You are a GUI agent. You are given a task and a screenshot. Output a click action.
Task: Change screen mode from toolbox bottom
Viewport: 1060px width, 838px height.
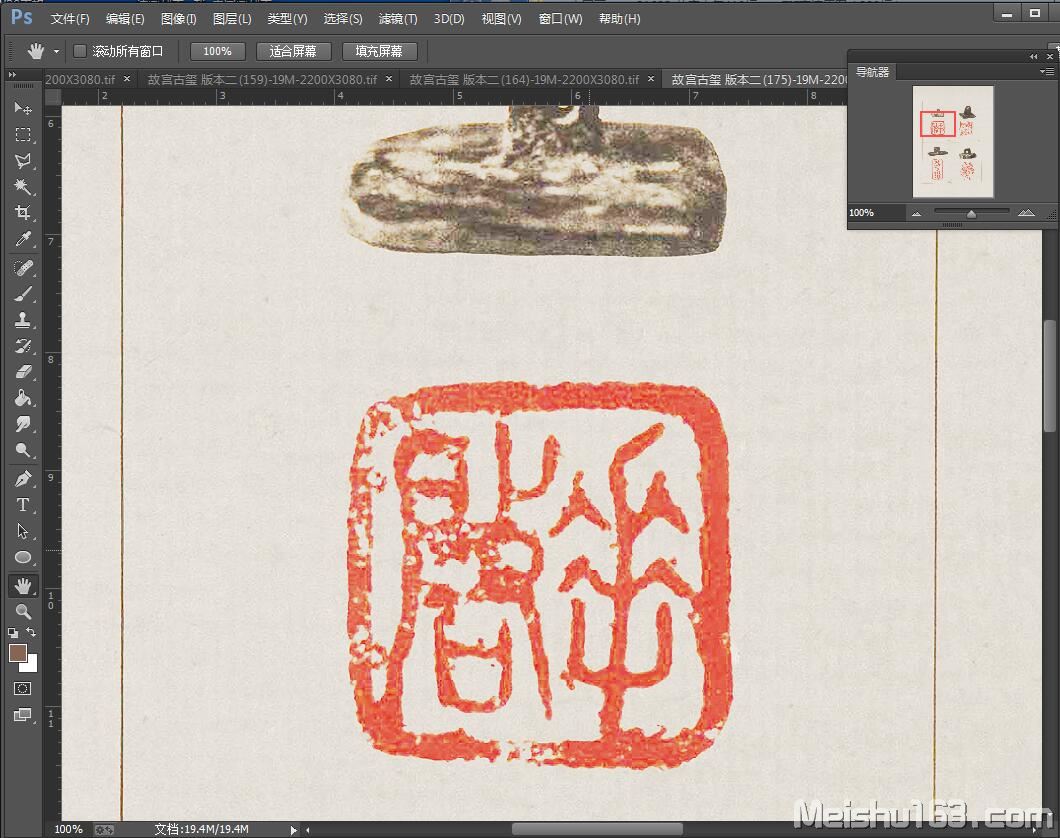click(x=22, y=715)
